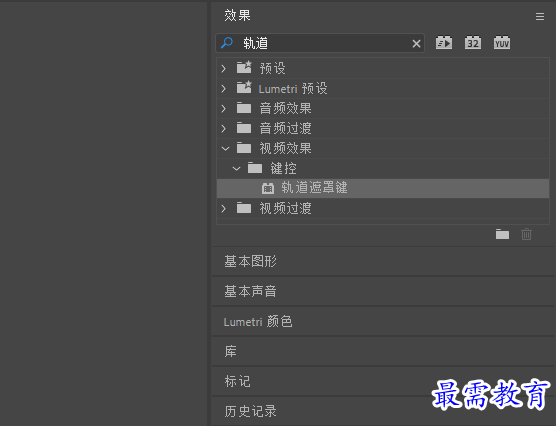The width and height of the screenshot is (556, 426).
Task: Create a new custom bin folder
Action: [502, 234]
